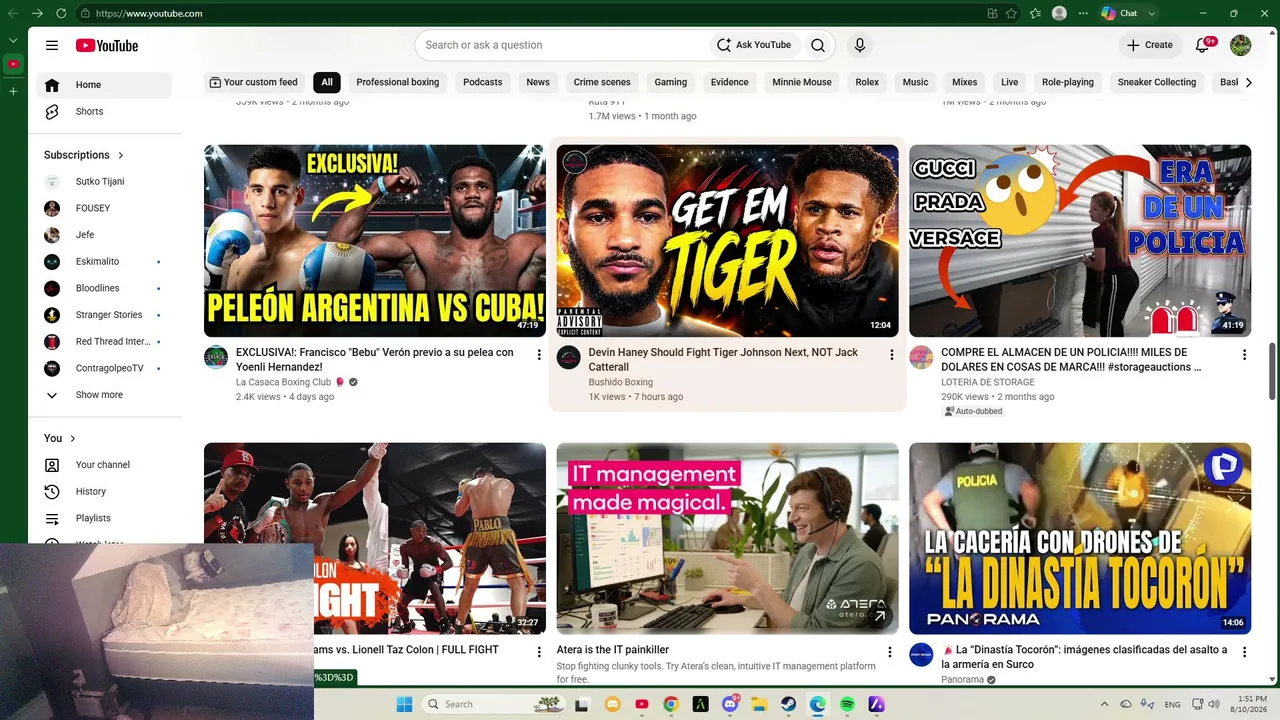
Task: Click the Windows taskbar Search box
Action: coord(495,704)
